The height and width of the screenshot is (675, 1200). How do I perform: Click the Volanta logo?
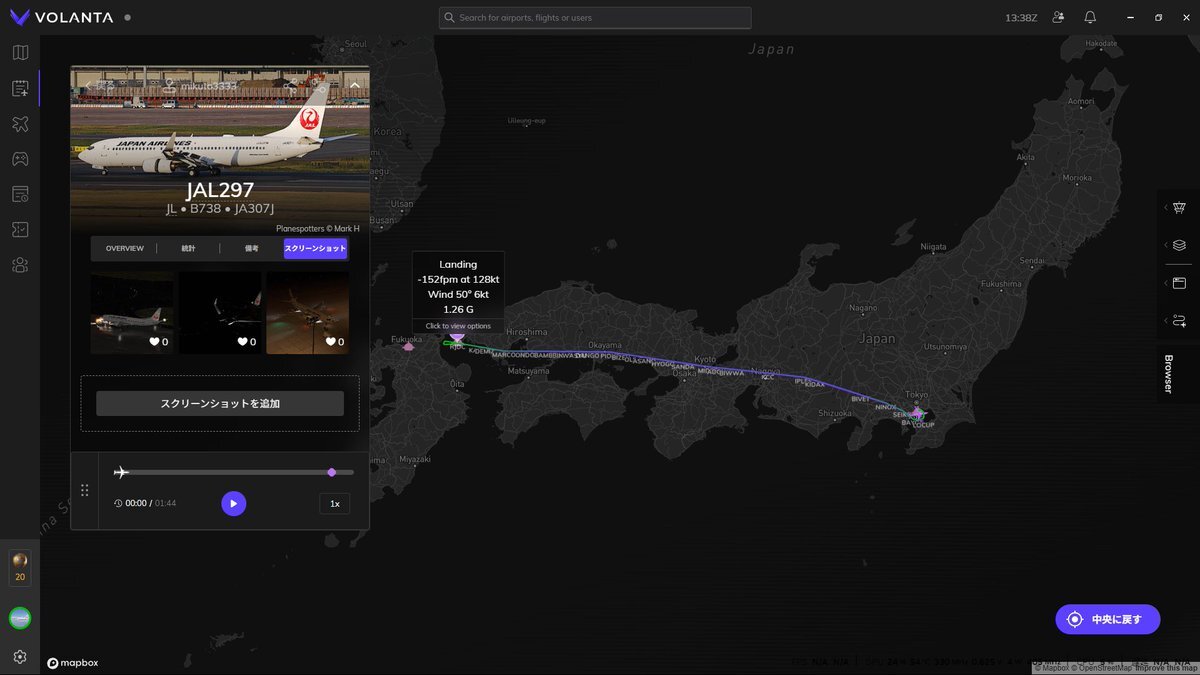point(62,18)
